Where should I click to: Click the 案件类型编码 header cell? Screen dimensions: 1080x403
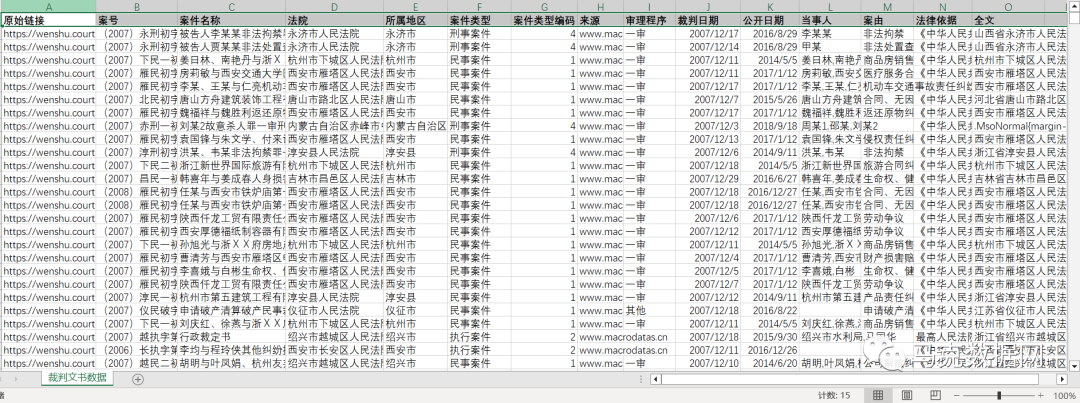coord(543,20)
